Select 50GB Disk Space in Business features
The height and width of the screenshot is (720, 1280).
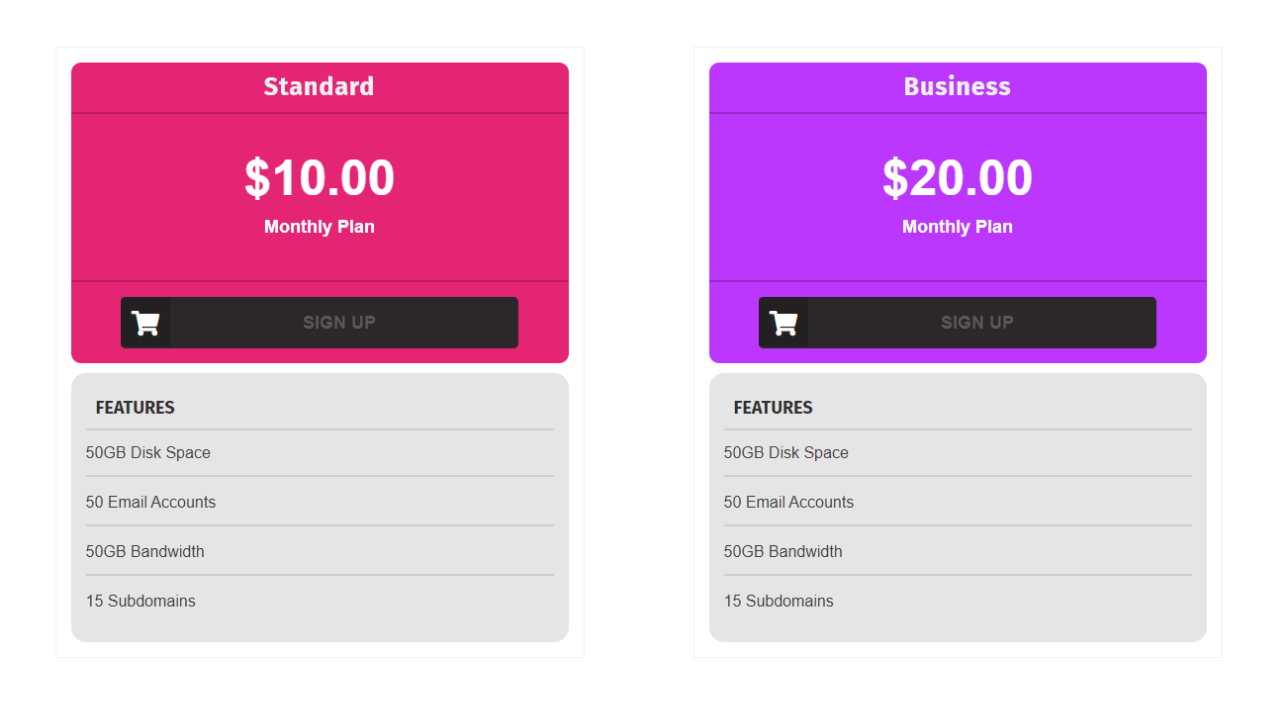coord(786,453)
